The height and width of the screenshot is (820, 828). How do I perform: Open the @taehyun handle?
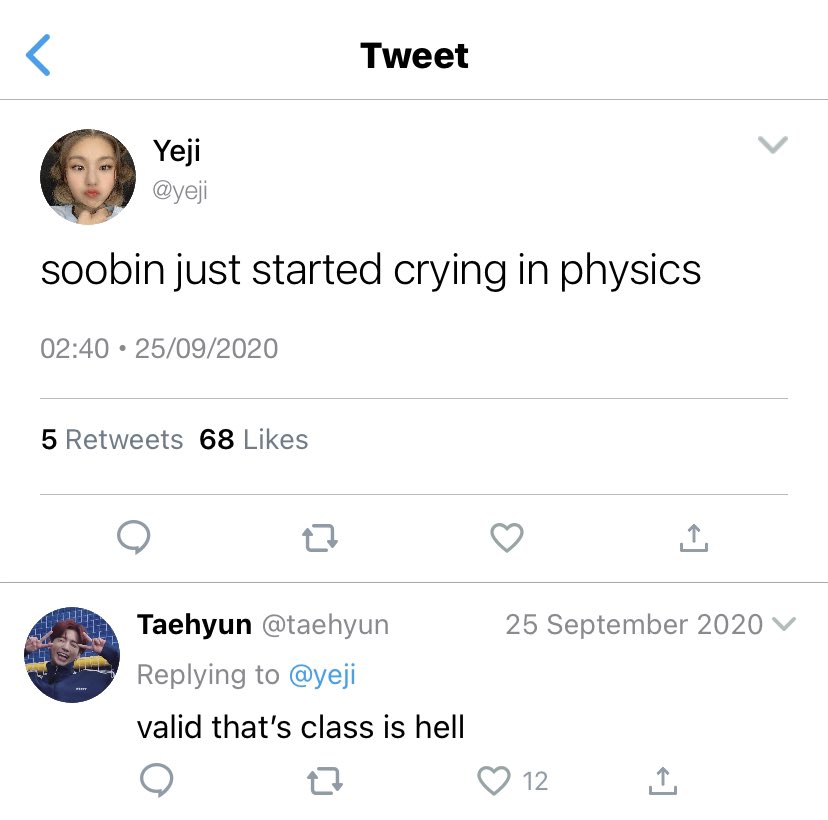click(x=325, y=625)
